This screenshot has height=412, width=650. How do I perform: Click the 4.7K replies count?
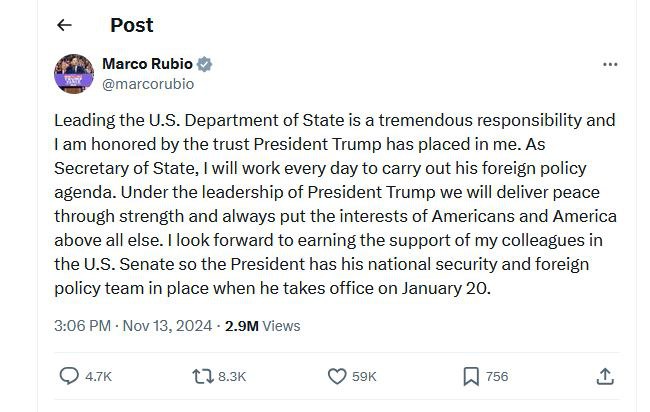(98, 376)
